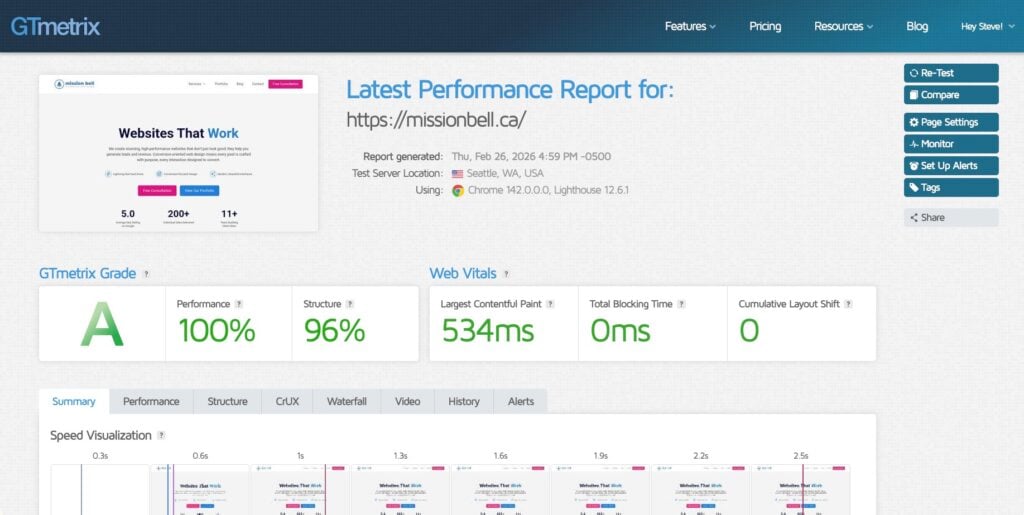This screenshot has height=515, width=1024.
Task: Expand the Resources dropdown menu
Action: 843,26
